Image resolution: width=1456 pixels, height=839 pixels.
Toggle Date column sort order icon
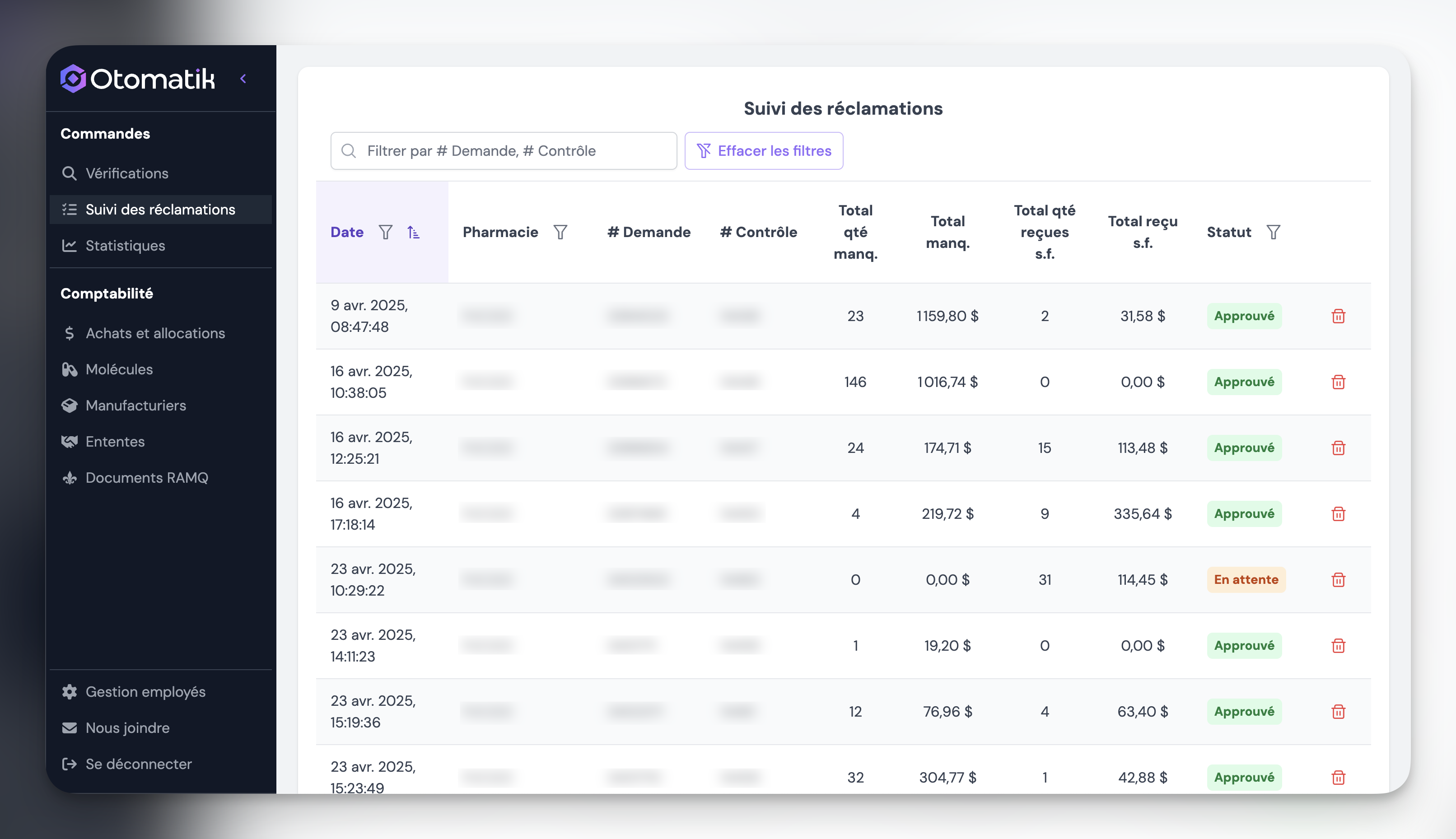point(413,232)
